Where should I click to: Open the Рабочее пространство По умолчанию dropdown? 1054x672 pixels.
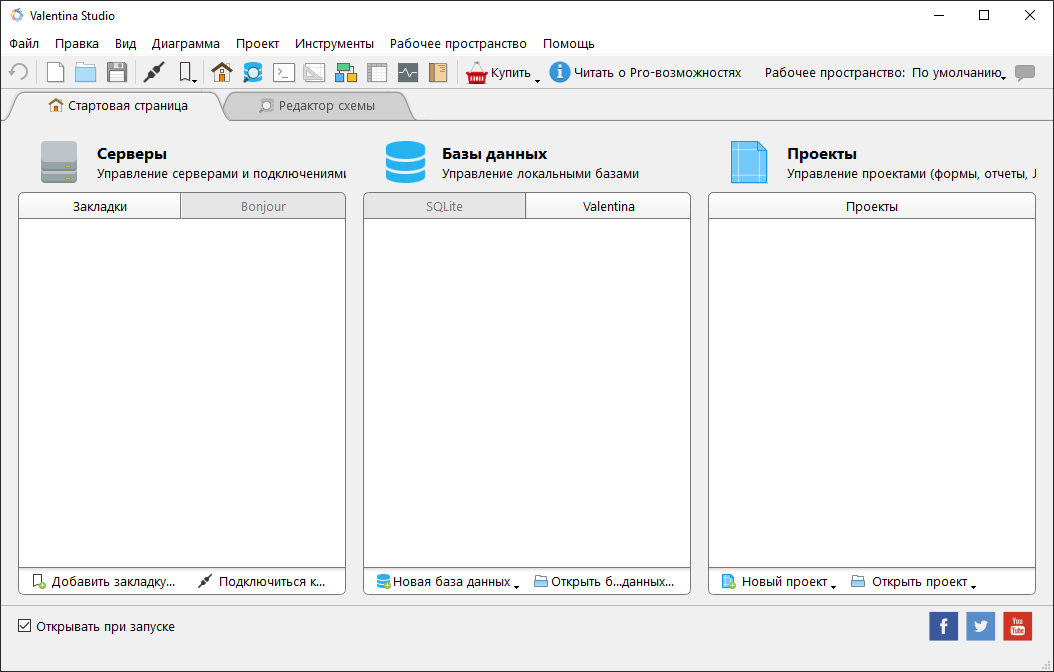pyautogui.click(x=957, y=73)
